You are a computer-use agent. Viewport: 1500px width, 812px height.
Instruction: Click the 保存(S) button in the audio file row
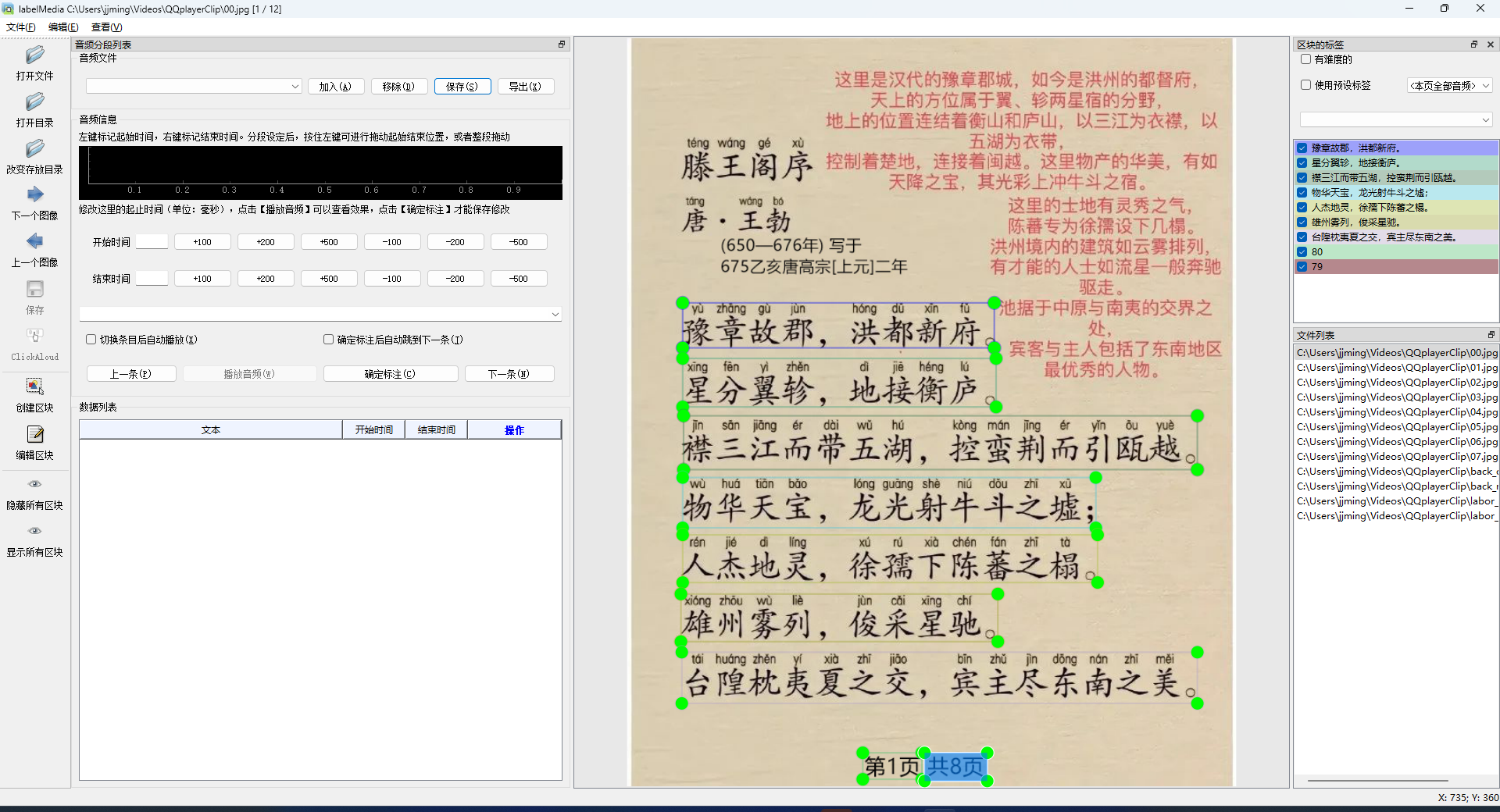(x=462, y=87)
